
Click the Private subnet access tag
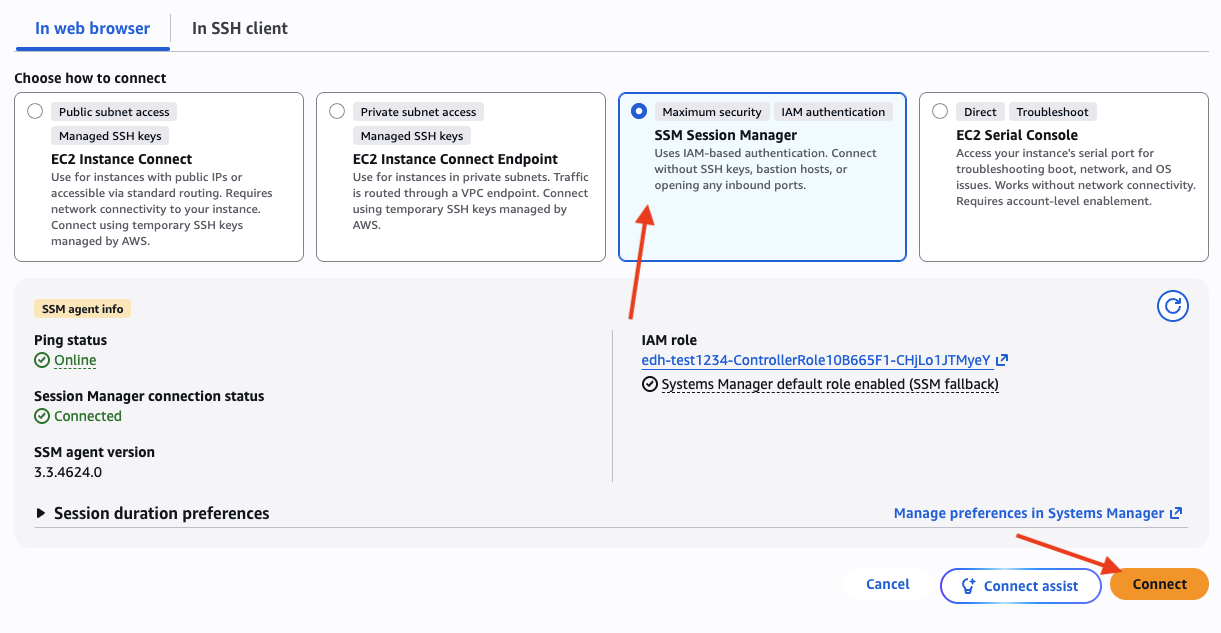tap(418, 112)
